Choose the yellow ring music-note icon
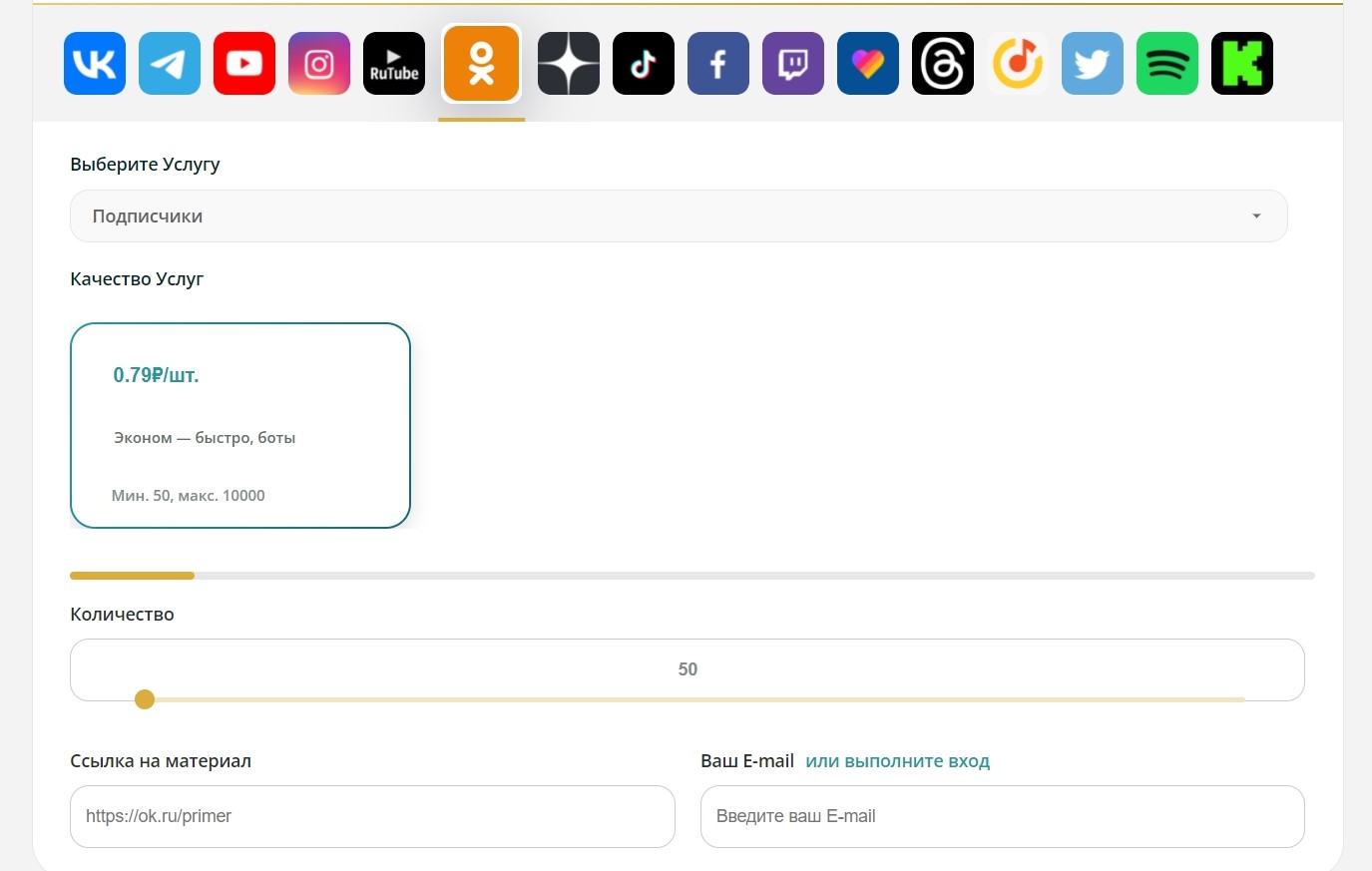The image size is (1372, 871). pyautogui.click(x=1018, y=64)
